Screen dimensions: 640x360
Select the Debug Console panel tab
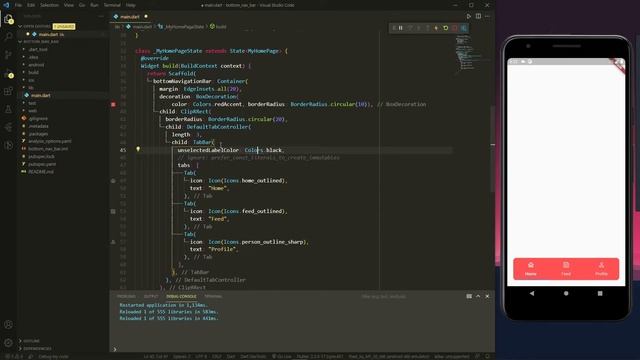tap(181, 296)
